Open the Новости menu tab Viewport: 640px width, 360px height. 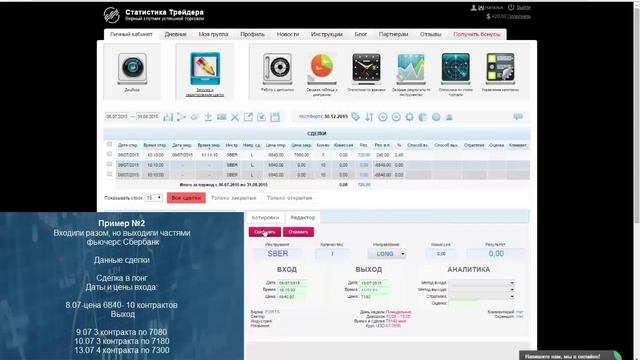coord(288,34)
